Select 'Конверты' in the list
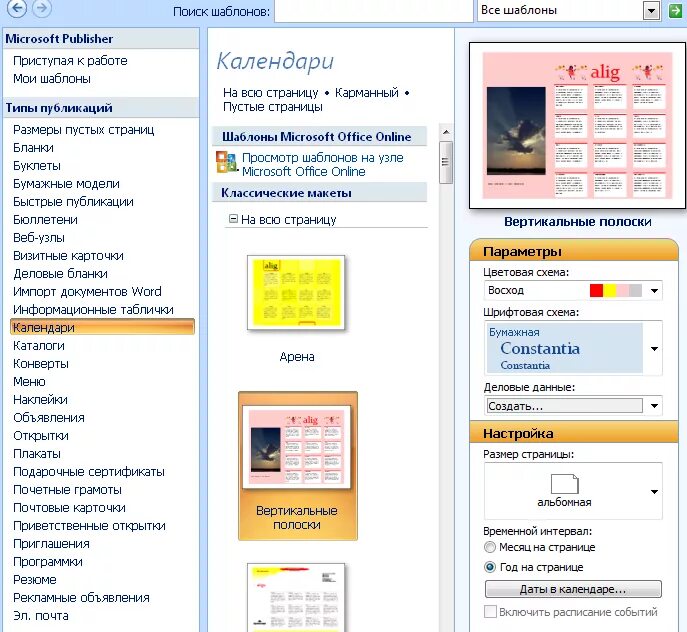The width and height of the screenshot is (687, 632). pyautogui.click(x=41, y=363)
